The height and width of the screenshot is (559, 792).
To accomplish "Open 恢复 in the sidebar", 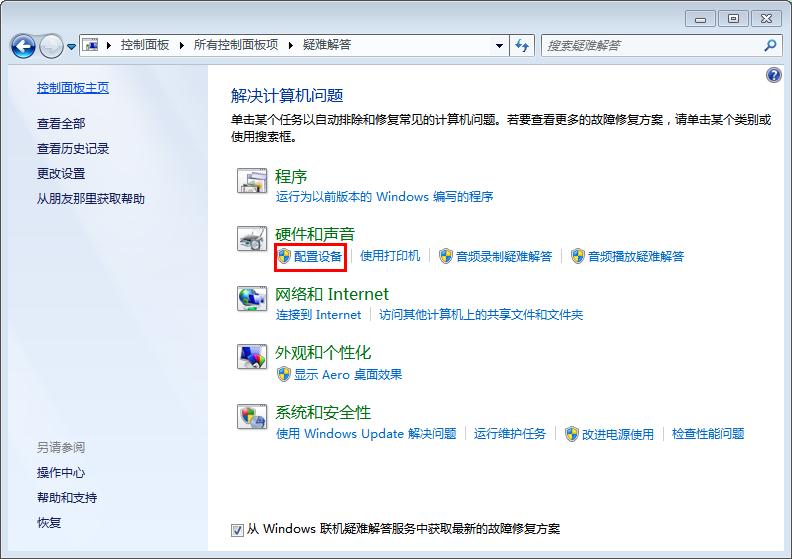I will click(x=49, y=523).
